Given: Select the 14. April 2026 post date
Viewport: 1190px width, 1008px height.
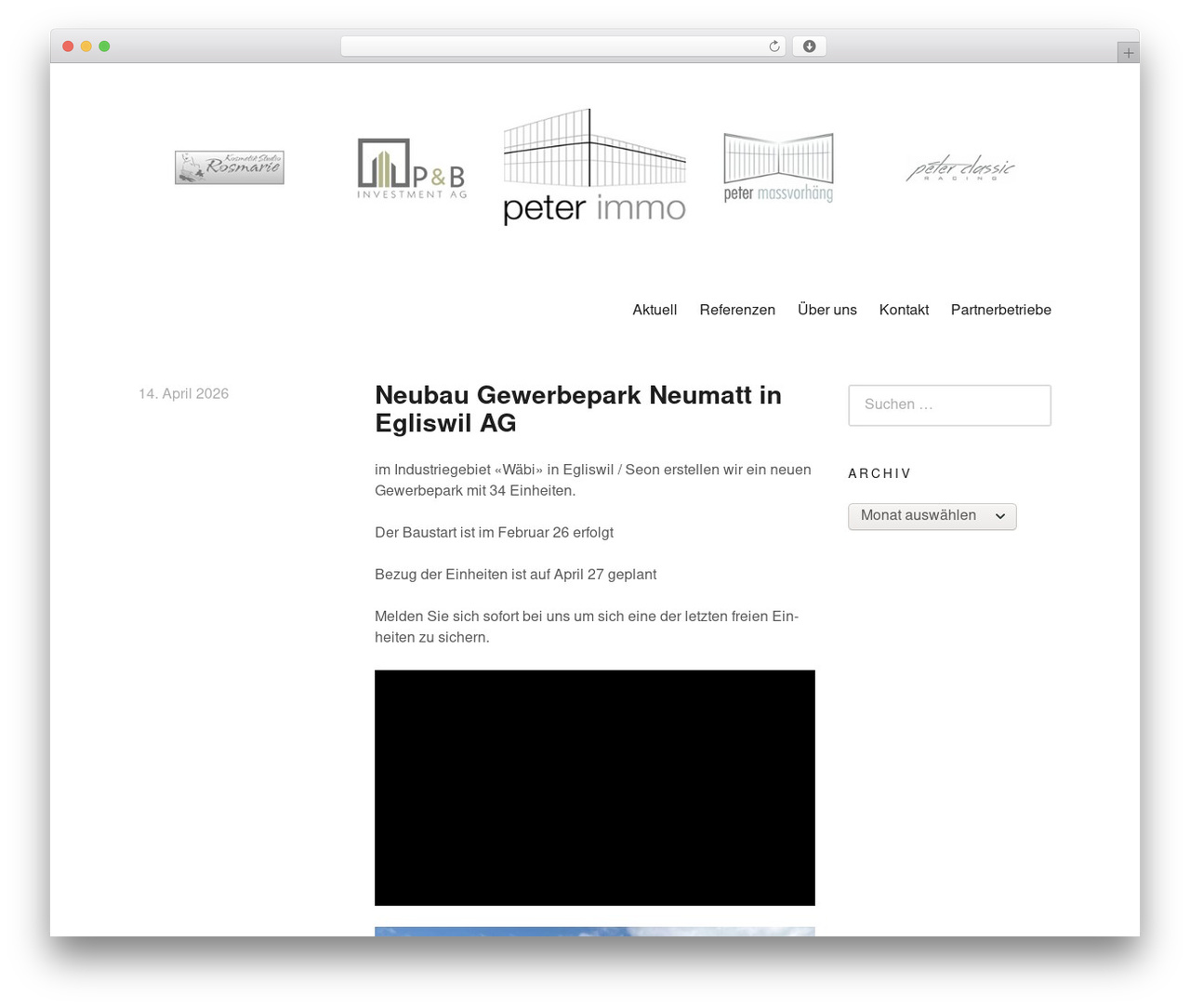Looking at the screenshot, I should pos(183,394).
